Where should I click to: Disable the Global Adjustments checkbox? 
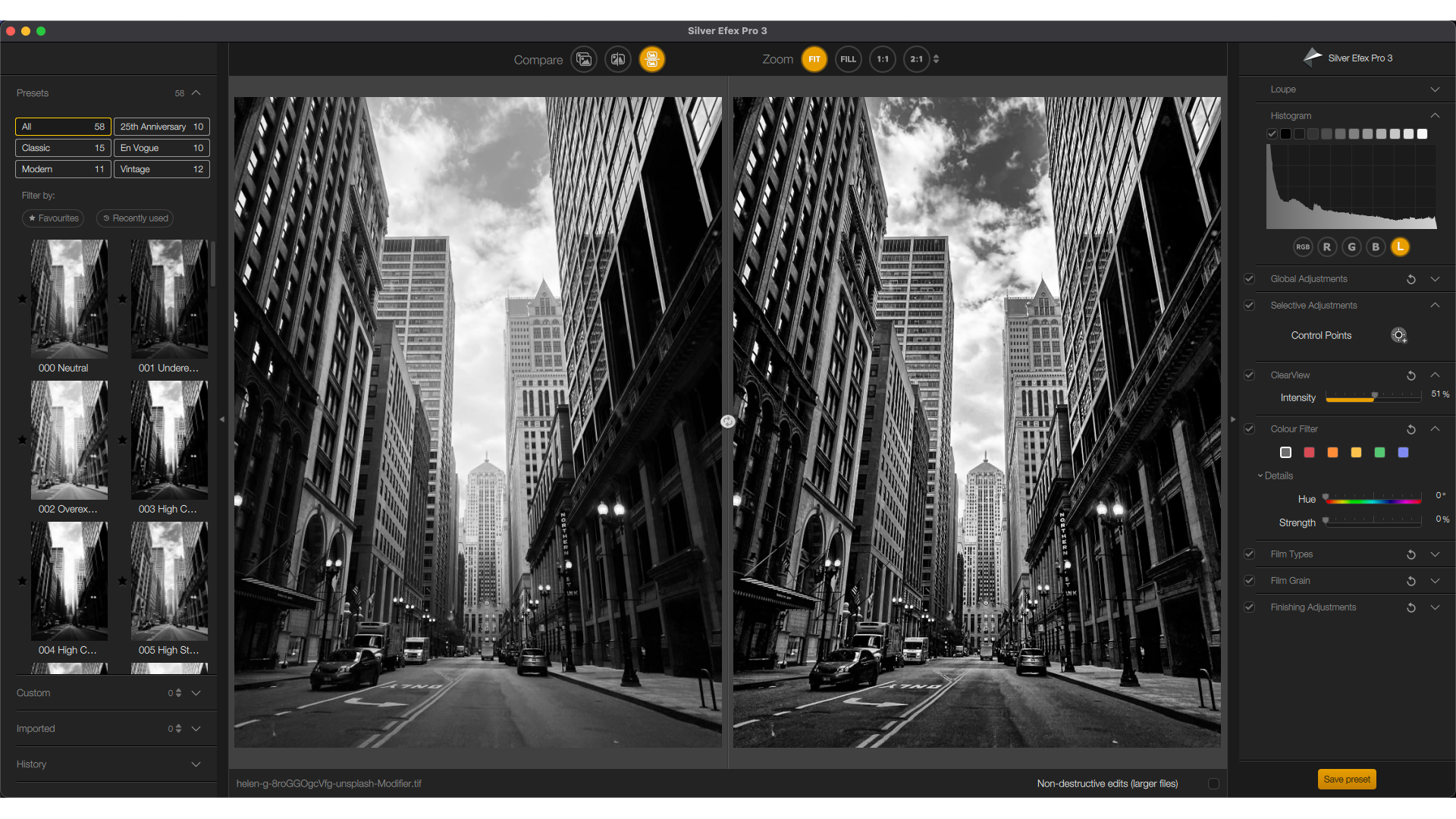1250,279
